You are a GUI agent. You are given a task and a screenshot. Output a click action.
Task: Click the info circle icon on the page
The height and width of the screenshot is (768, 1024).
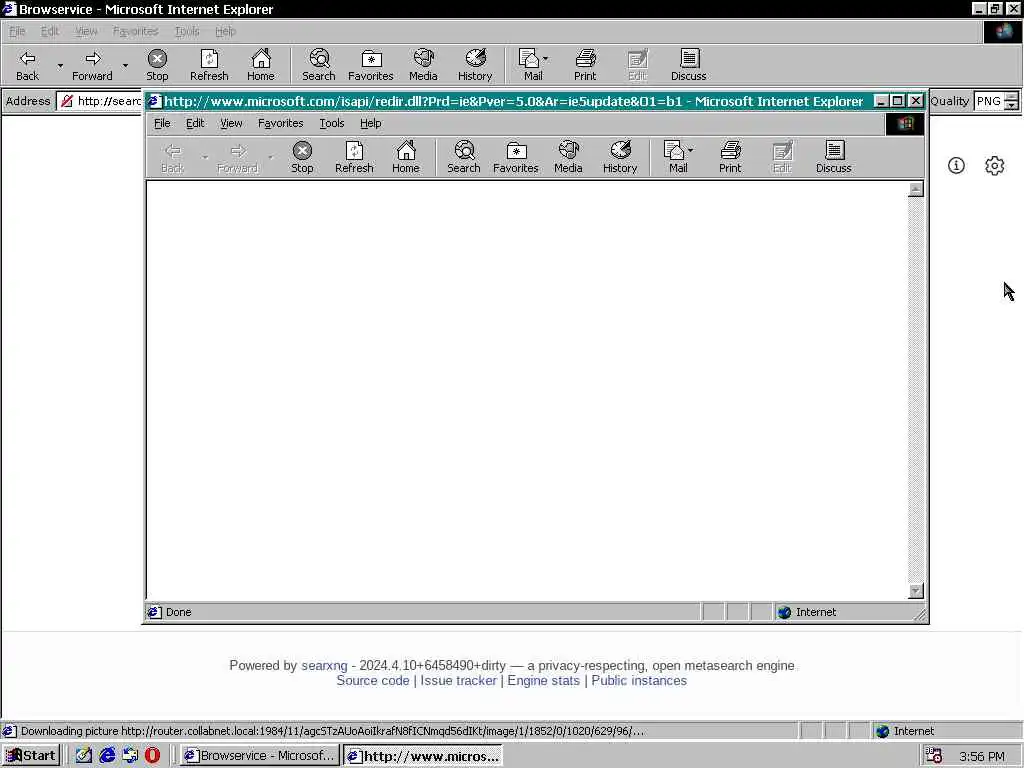[956, 166]
